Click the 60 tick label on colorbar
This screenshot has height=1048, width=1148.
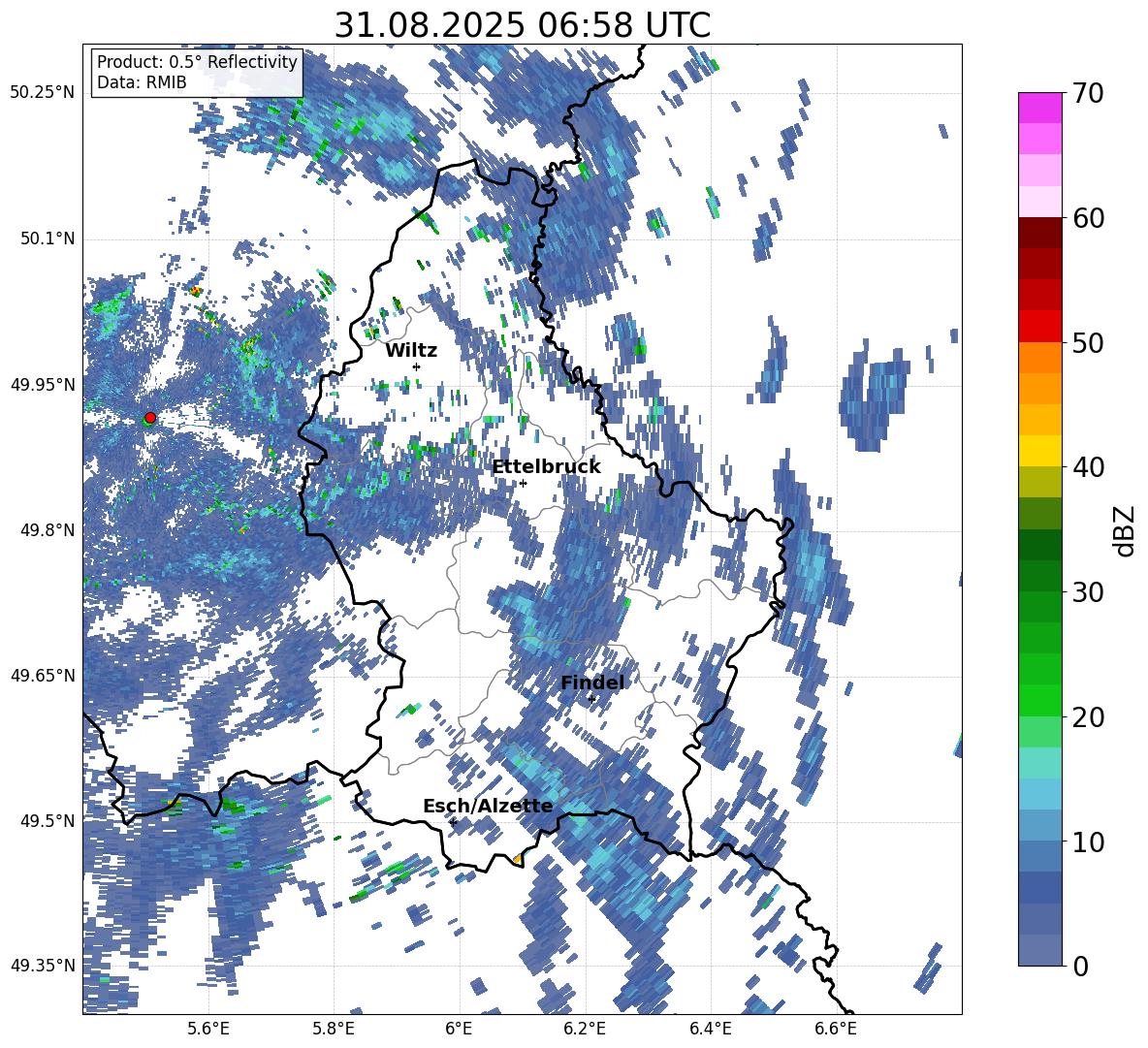tap(1087, 218)
